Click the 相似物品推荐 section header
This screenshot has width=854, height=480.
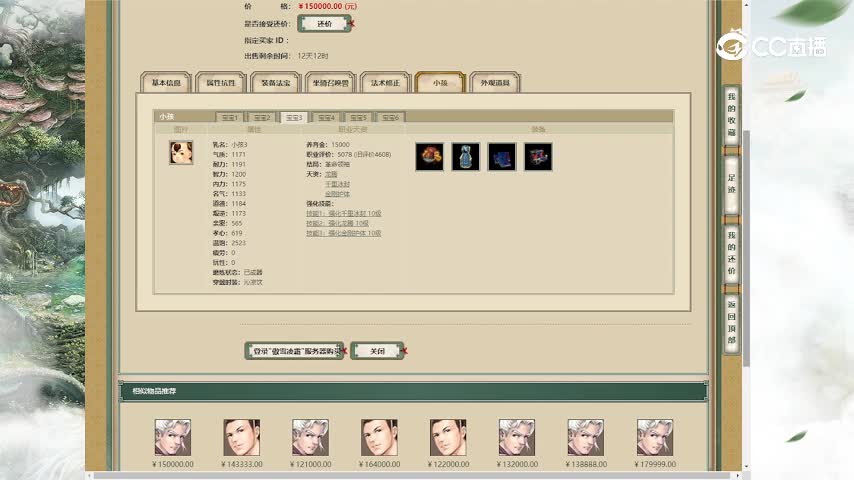[413, 391]
